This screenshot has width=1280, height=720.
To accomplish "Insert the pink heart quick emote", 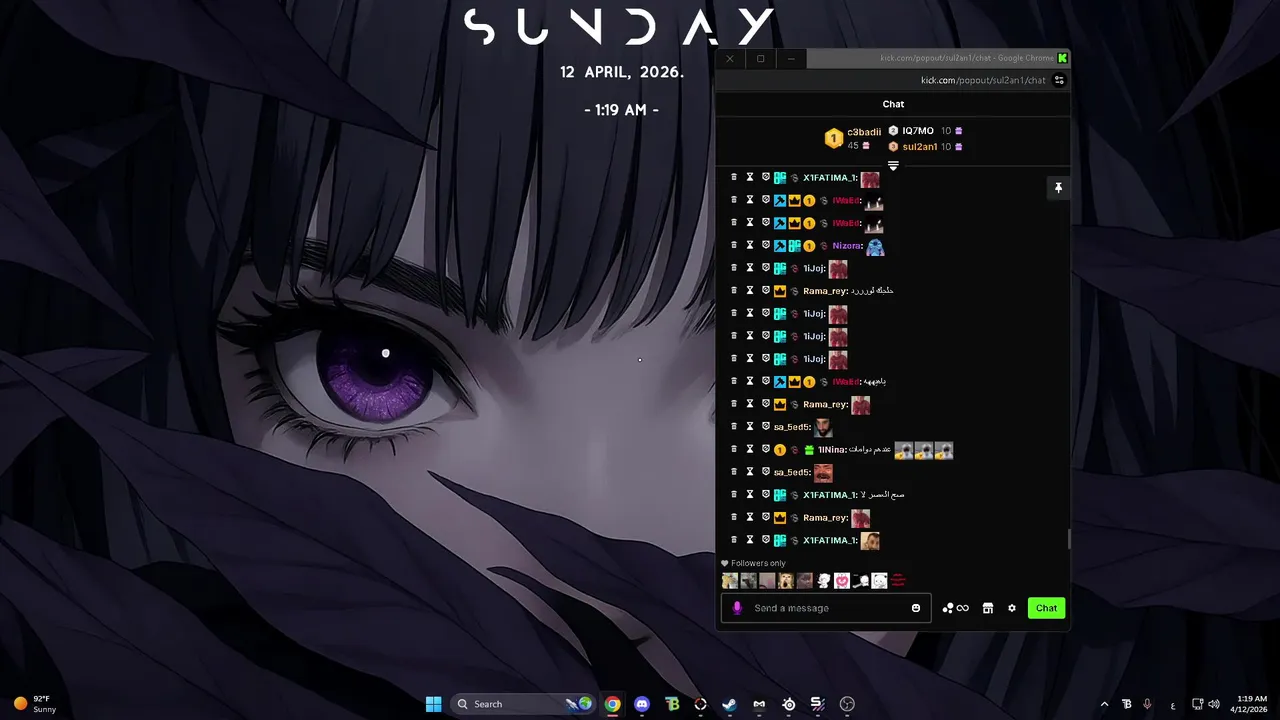I will [842, 581].
